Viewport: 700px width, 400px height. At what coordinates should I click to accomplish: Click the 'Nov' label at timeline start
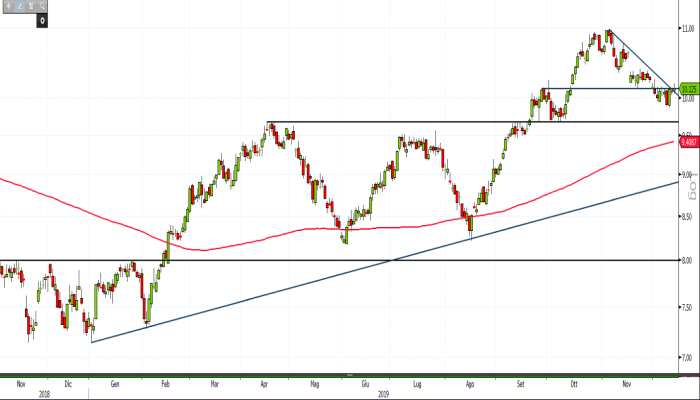click(x=22, y=382)
